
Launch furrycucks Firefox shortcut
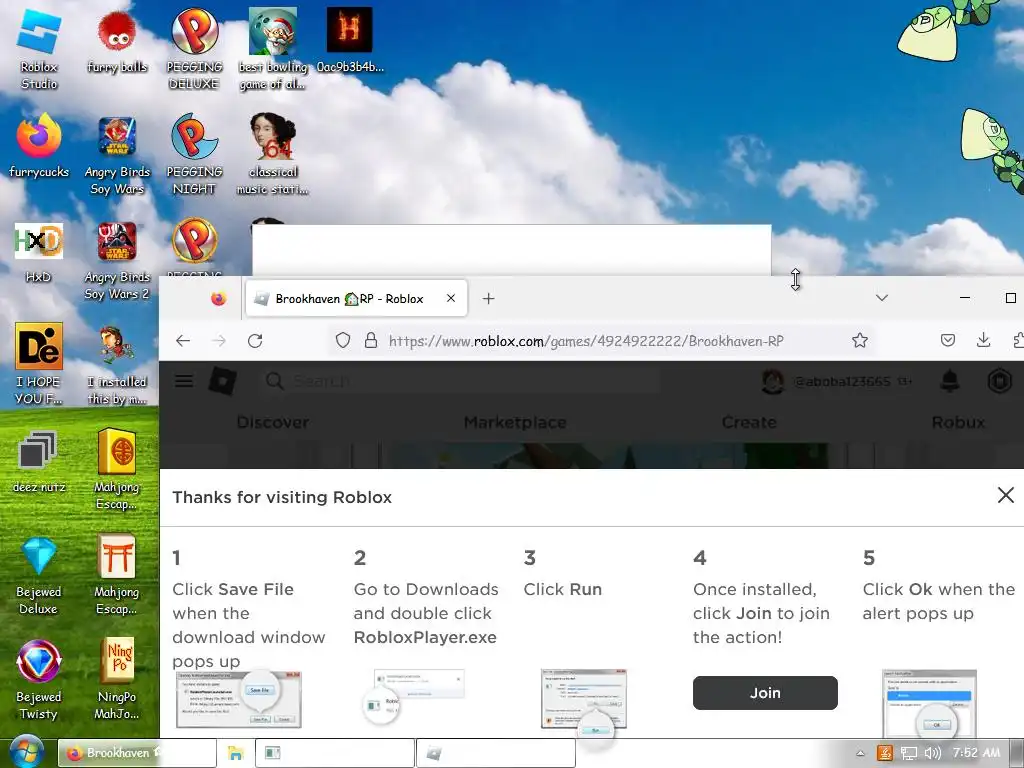coord(39,145)
